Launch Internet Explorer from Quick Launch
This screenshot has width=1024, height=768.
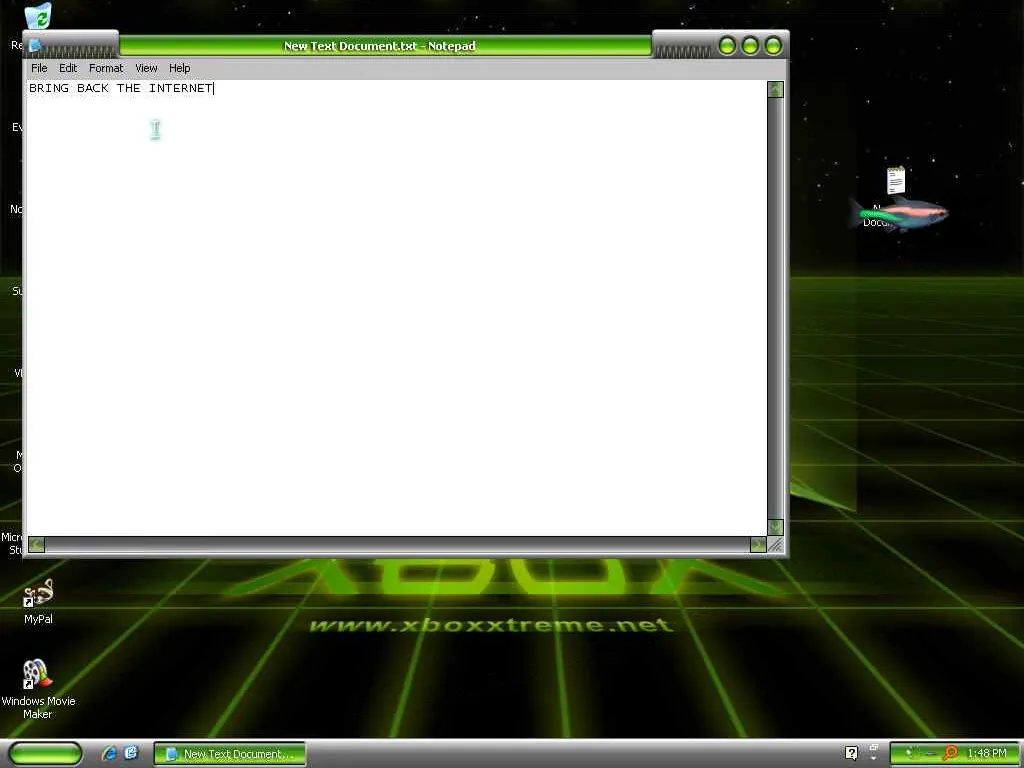[x=109, y=754]
